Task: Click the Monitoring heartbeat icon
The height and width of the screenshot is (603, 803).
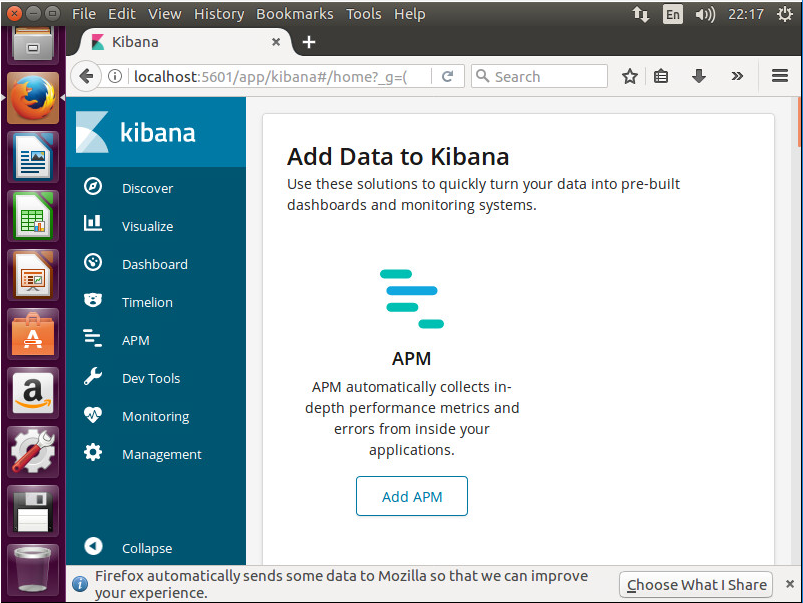Action: [93, 414]
